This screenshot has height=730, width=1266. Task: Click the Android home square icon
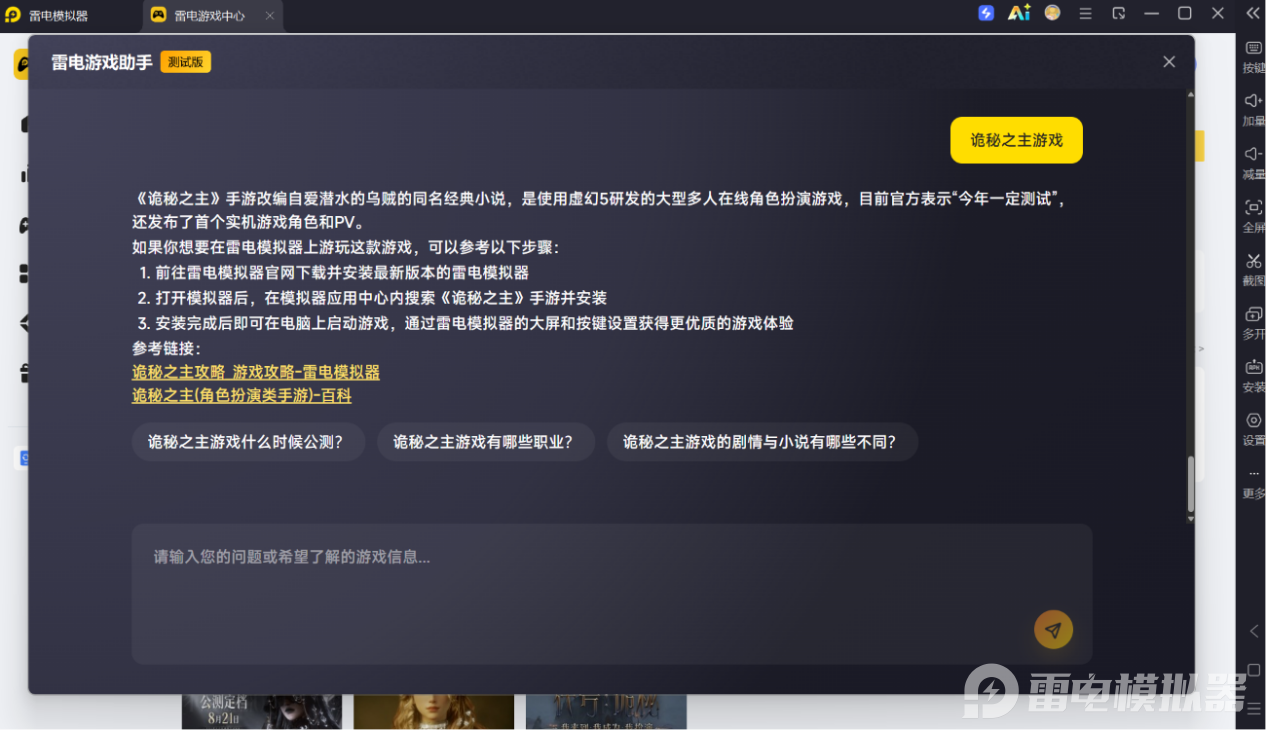(x=1254, y=670)
